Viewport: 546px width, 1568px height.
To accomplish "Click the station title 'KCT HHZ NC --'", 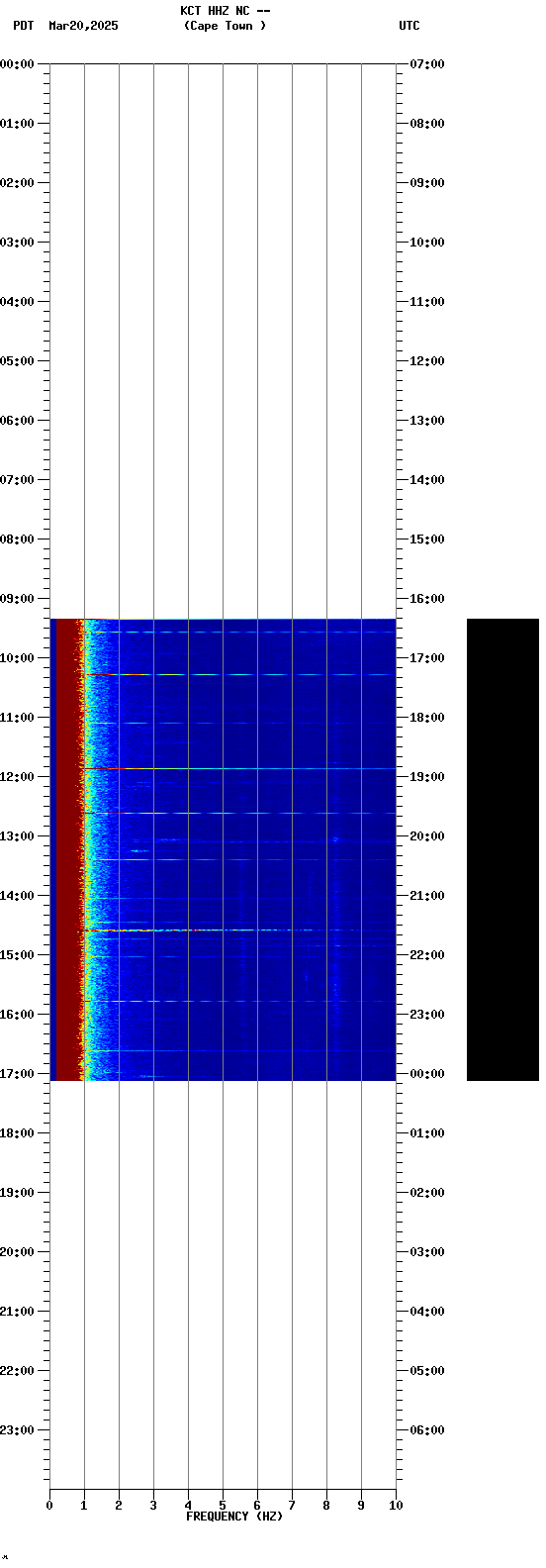I will click(225, 11).
